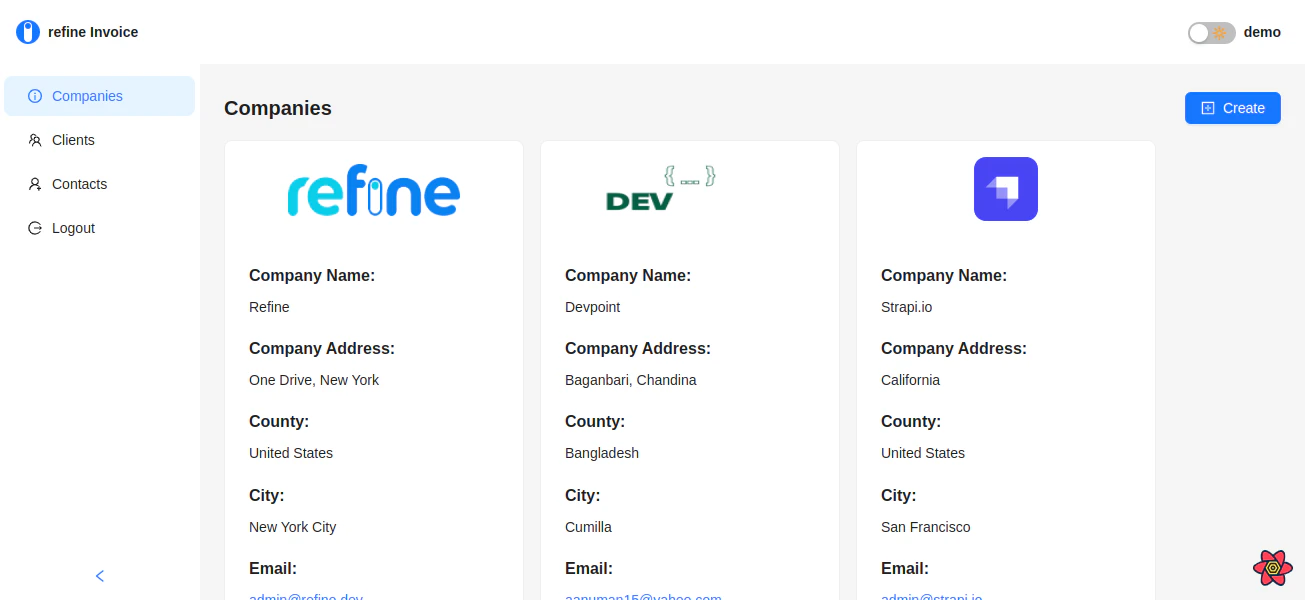The image size is (1305, 600).
Task: Open the admin@refine.dev email link
Action: pyautogui.click(x=306, y=596)
